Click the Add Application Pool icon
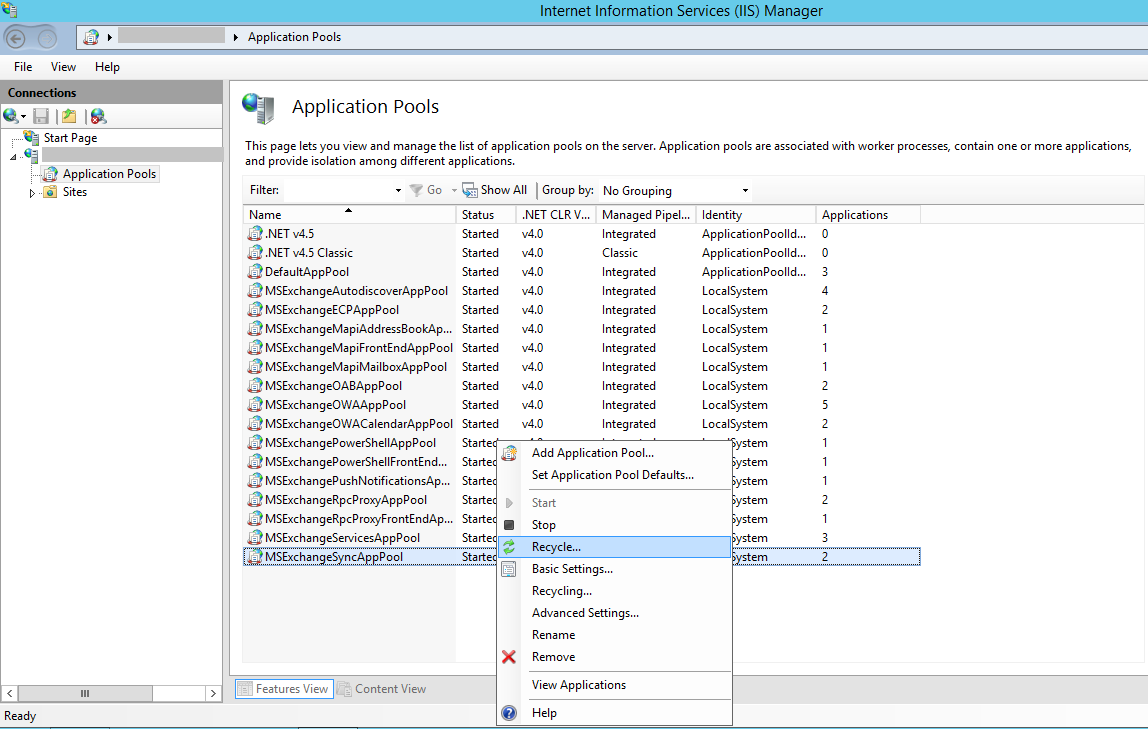The image size is (1148, 729). [509, 453]
